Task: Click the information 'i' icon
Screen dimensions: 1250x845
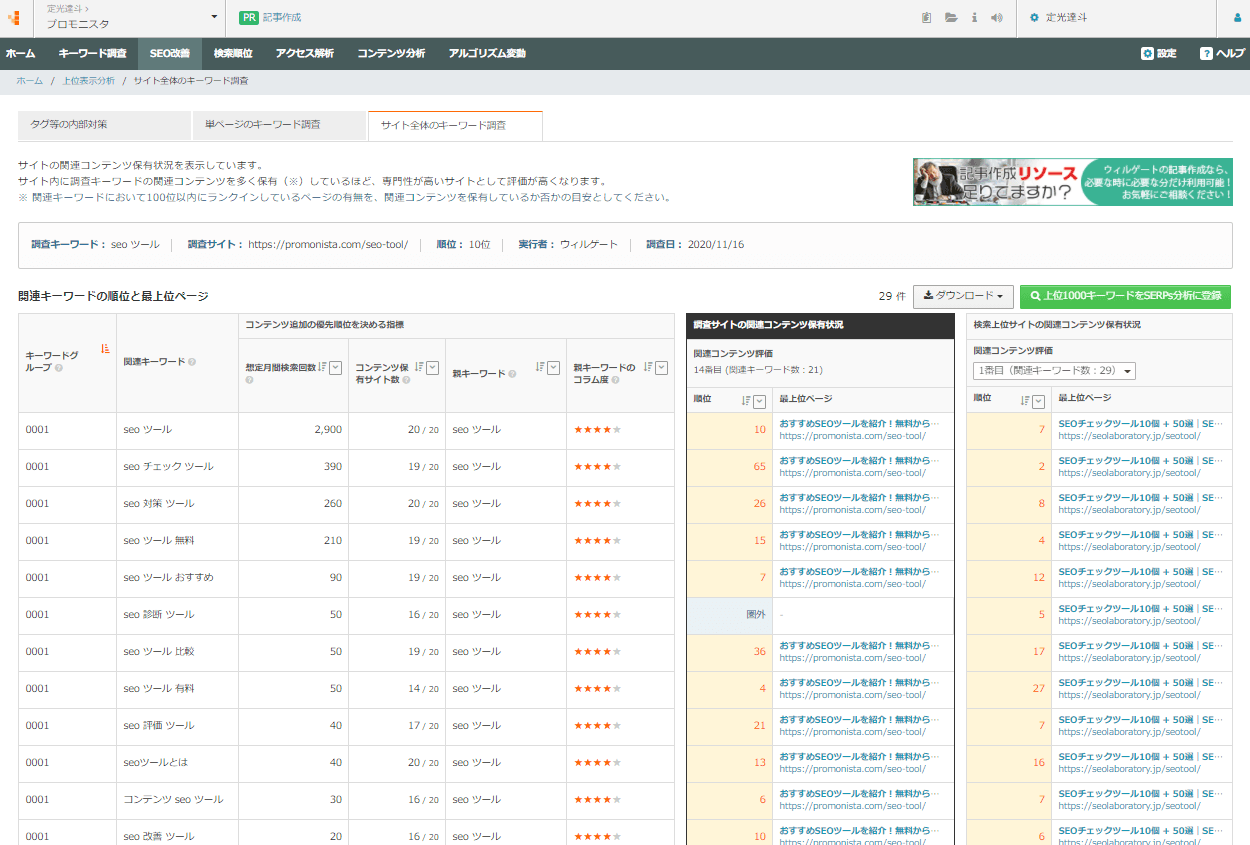Action: click(x=975, y=18)
